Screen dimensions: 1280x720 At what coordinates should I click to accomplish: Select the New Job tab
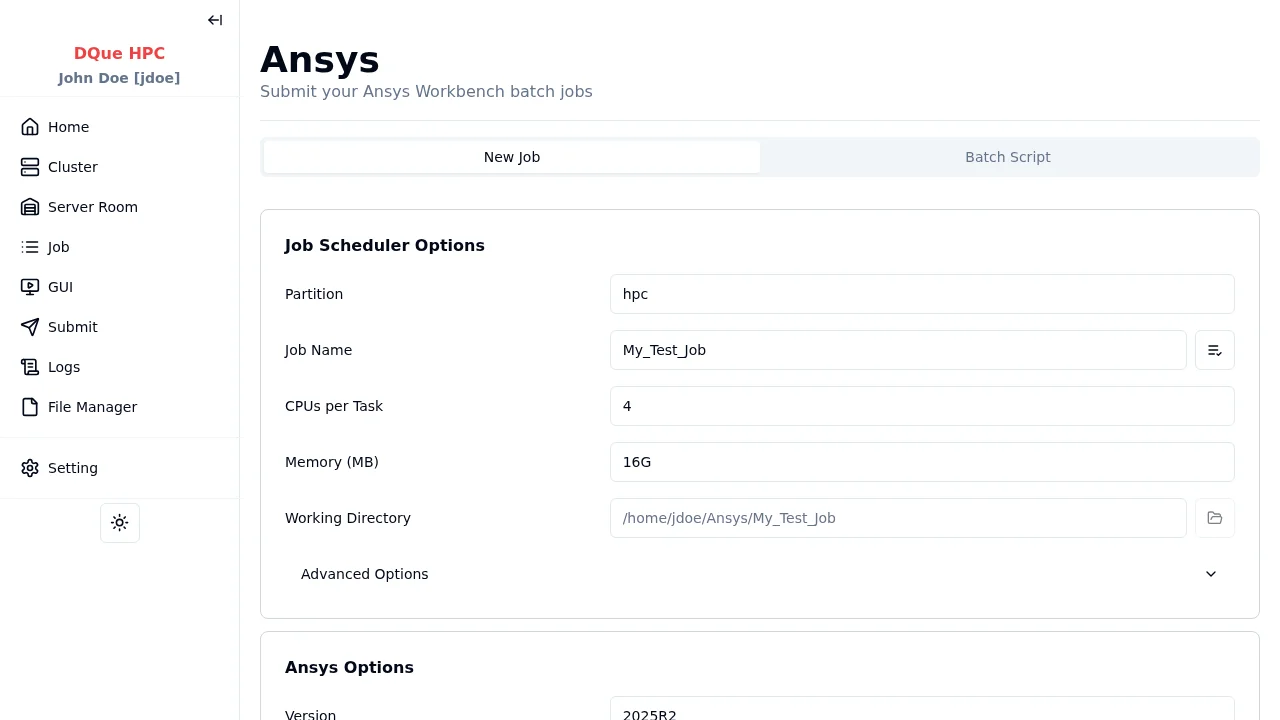point(512,157)
